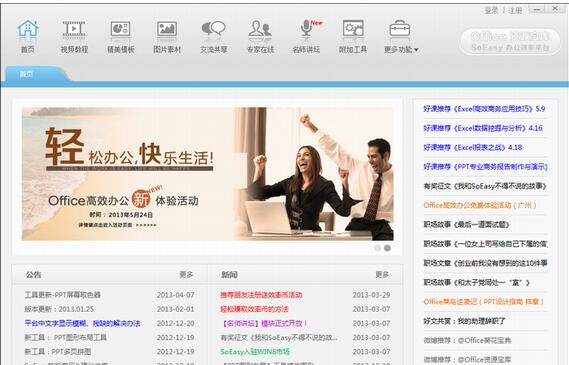Click 更多 beside the 公告 heading
Screen dimensions: 569x365
(x=186, y=275)
